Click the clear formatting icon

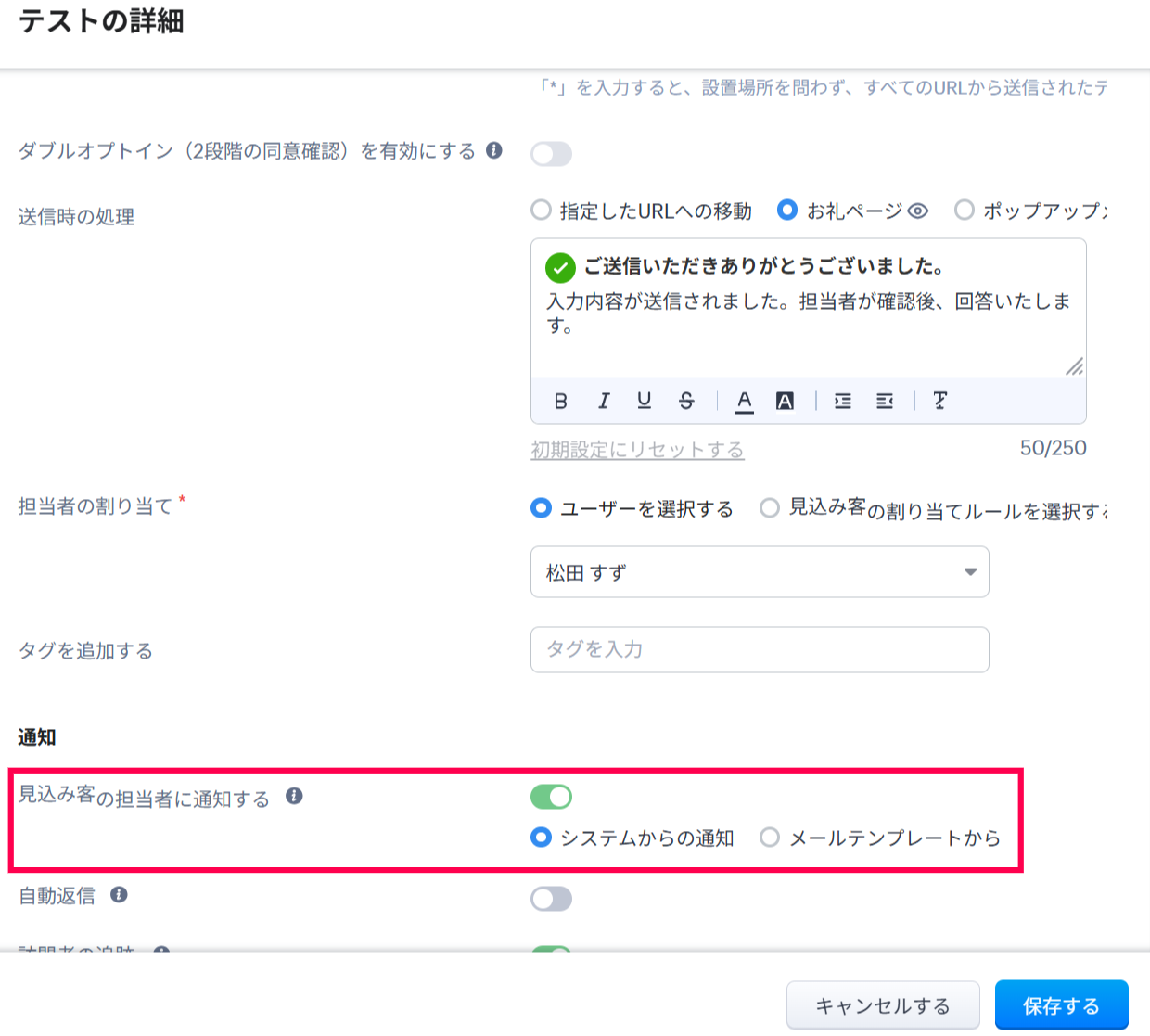point(939,401)
